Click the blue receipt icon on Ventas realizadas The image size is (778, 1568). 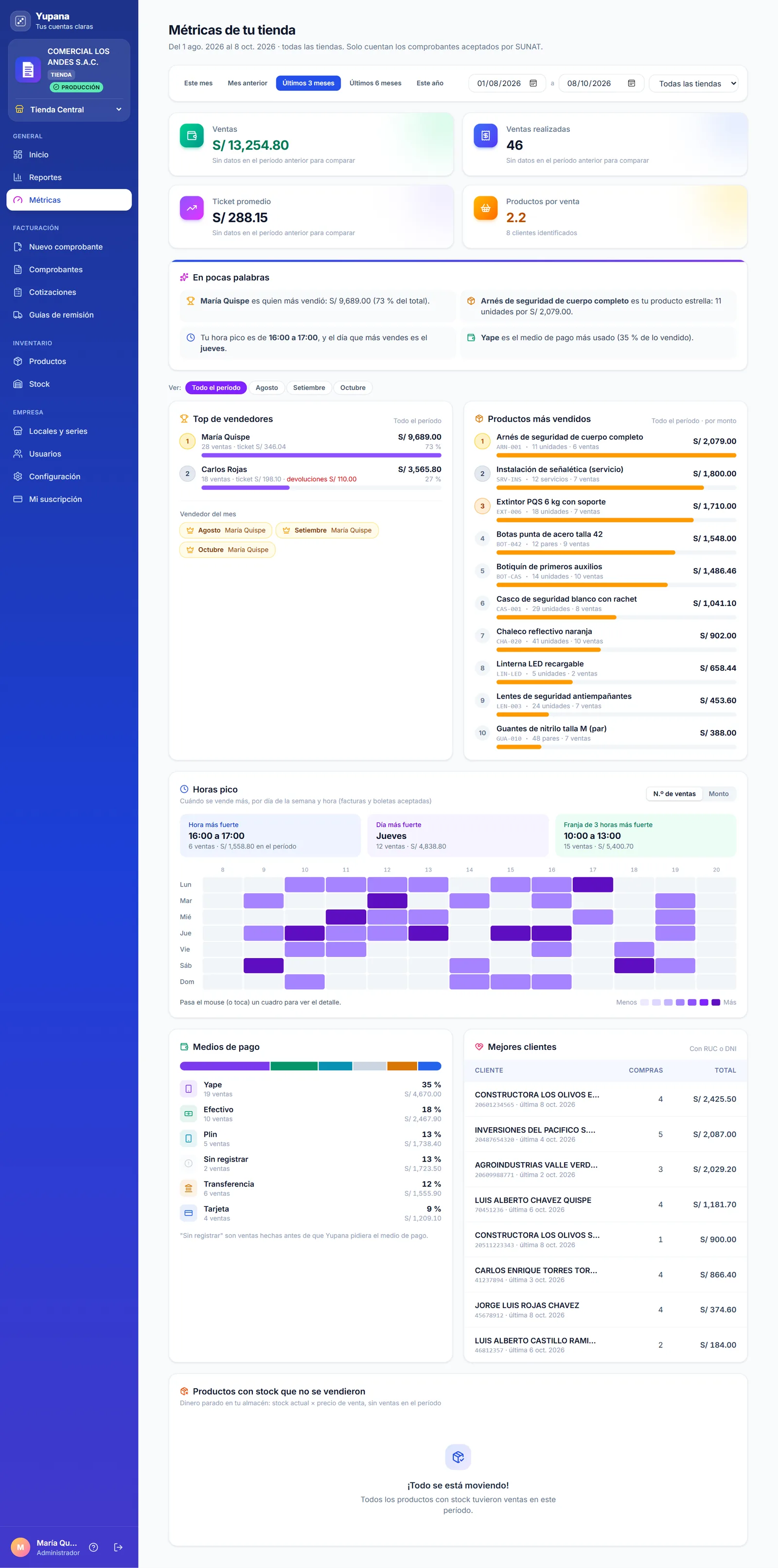[486, 136]
